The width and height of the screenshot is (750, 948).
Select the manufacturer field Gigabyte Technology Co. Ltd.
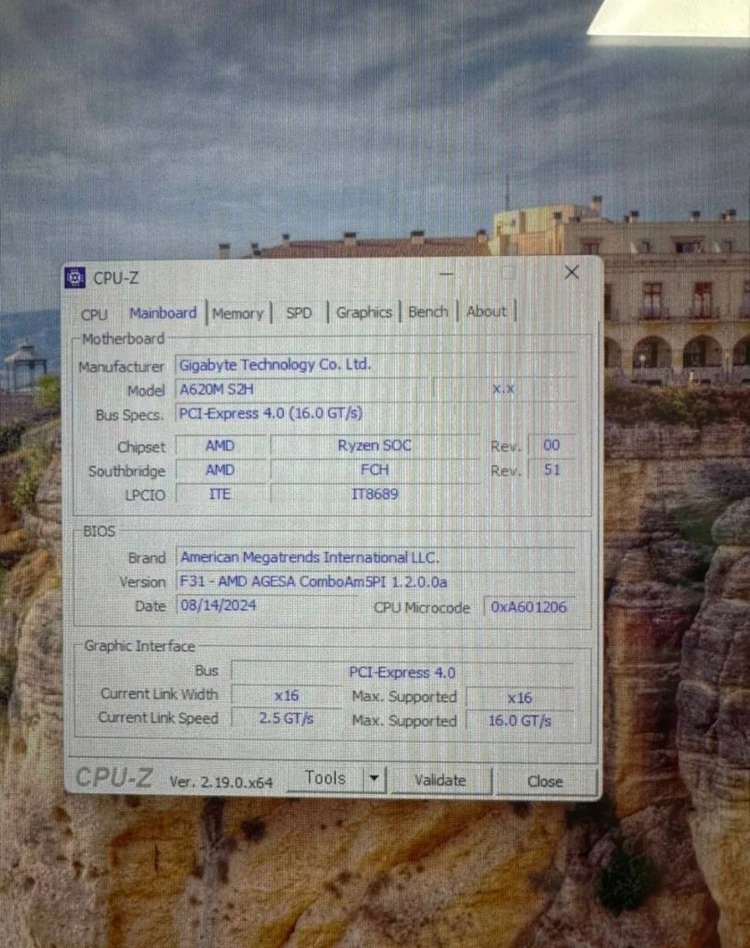point(375,365)
